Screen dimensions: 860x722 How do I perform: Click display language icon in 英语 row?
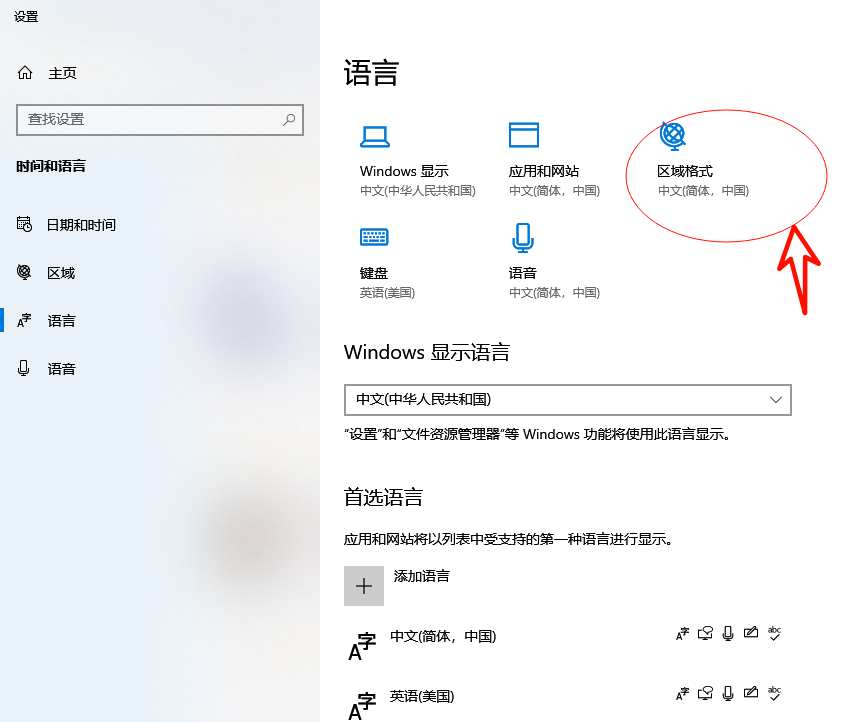tap(682, 694)
